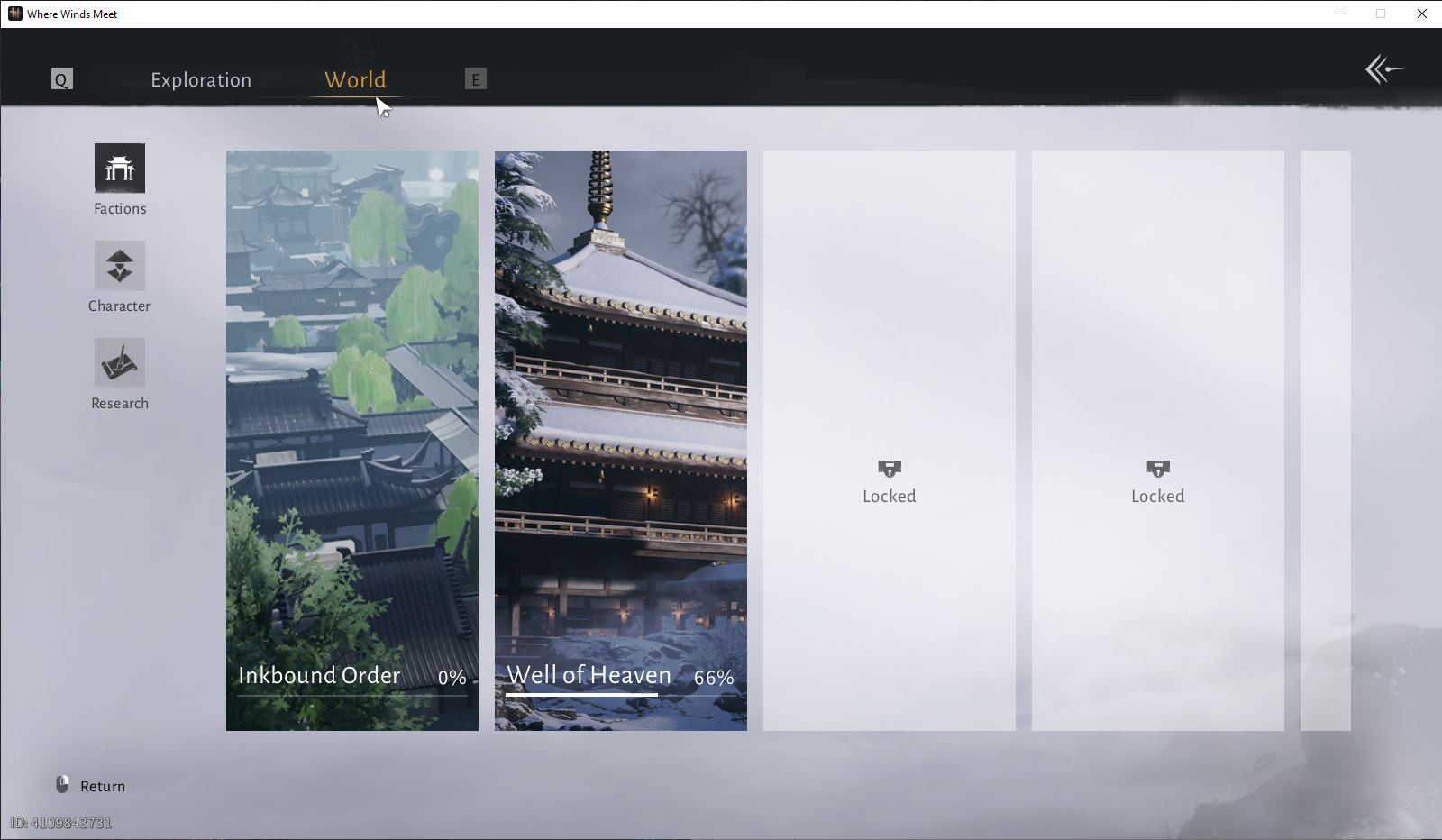Select the partially visible last card

(x=1326, y=441)
